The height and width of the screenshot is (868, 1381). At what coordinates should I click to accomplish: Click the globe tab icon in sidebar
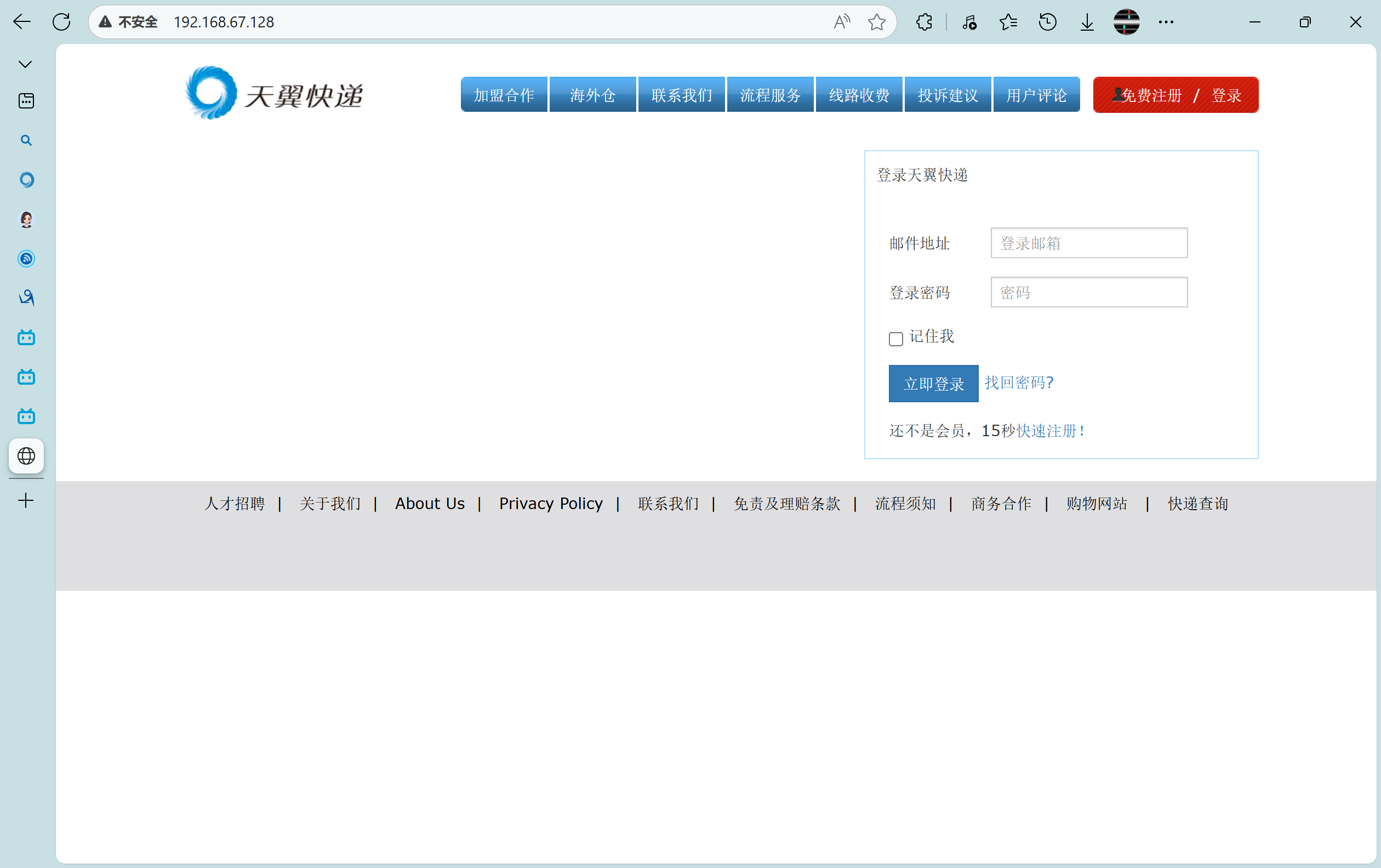point(26,456)
